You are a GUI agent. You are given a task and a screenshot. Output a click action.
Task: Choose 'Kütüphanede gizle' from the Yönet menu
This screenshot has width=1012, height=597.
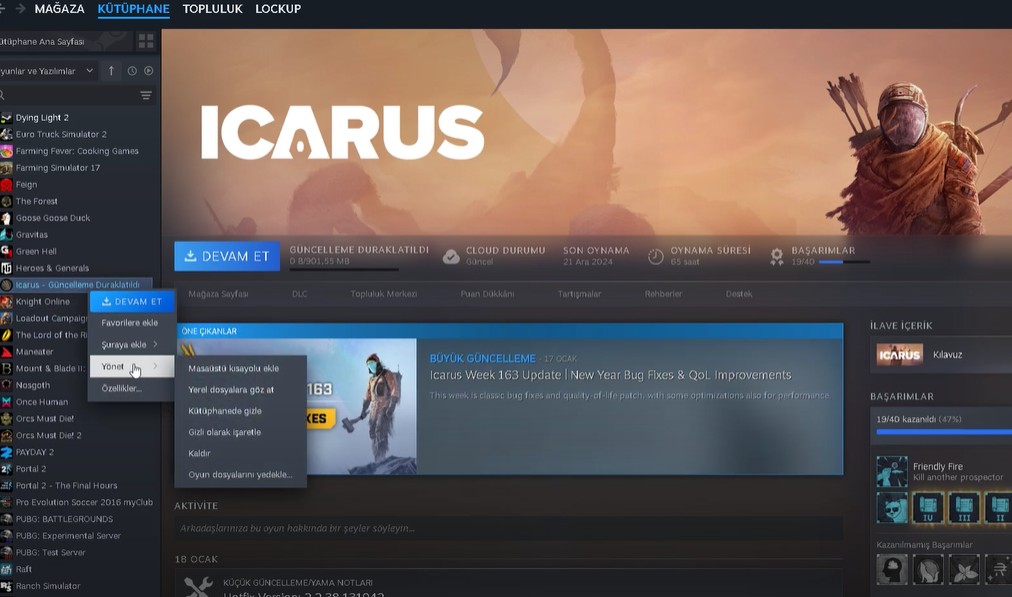(x=227, y=410)
